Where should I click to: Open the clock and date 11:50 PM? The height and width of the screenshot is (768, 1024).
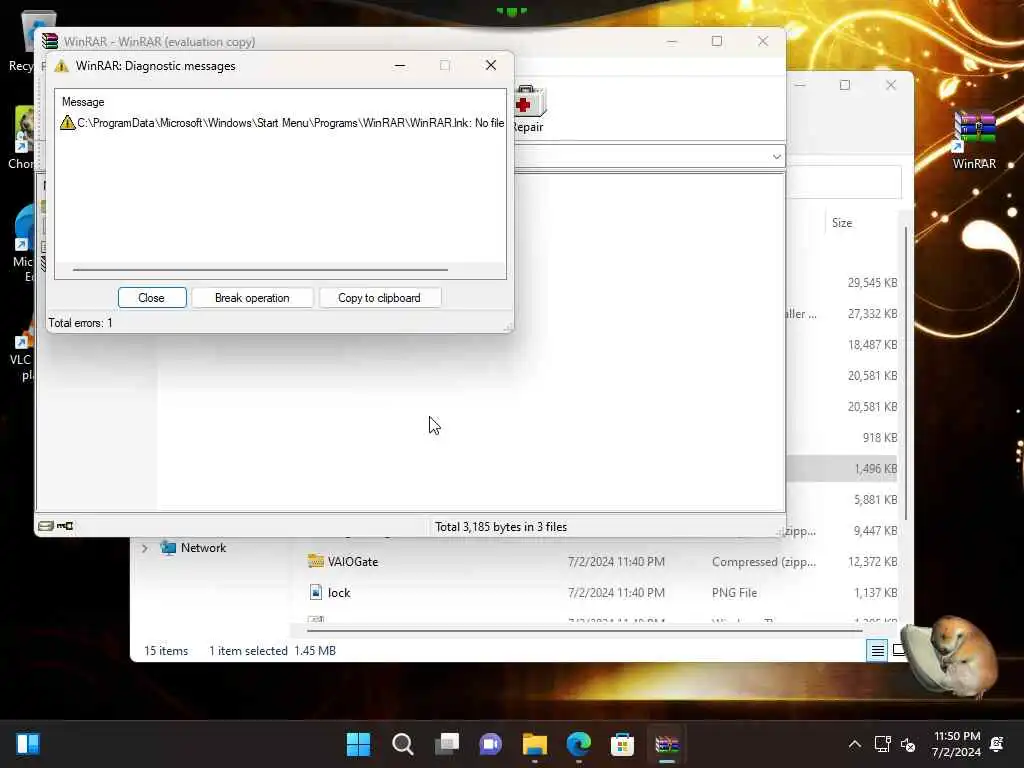pos(957,744)
